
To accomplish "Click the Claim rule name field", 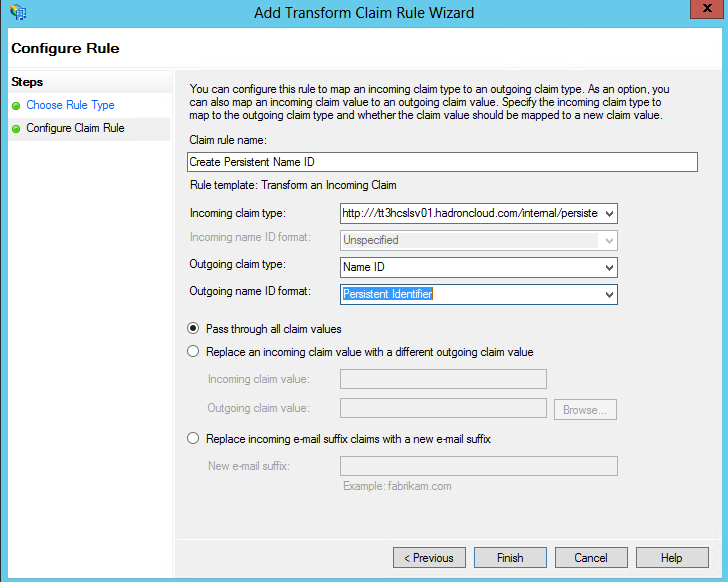I will [x=442, y=162].
